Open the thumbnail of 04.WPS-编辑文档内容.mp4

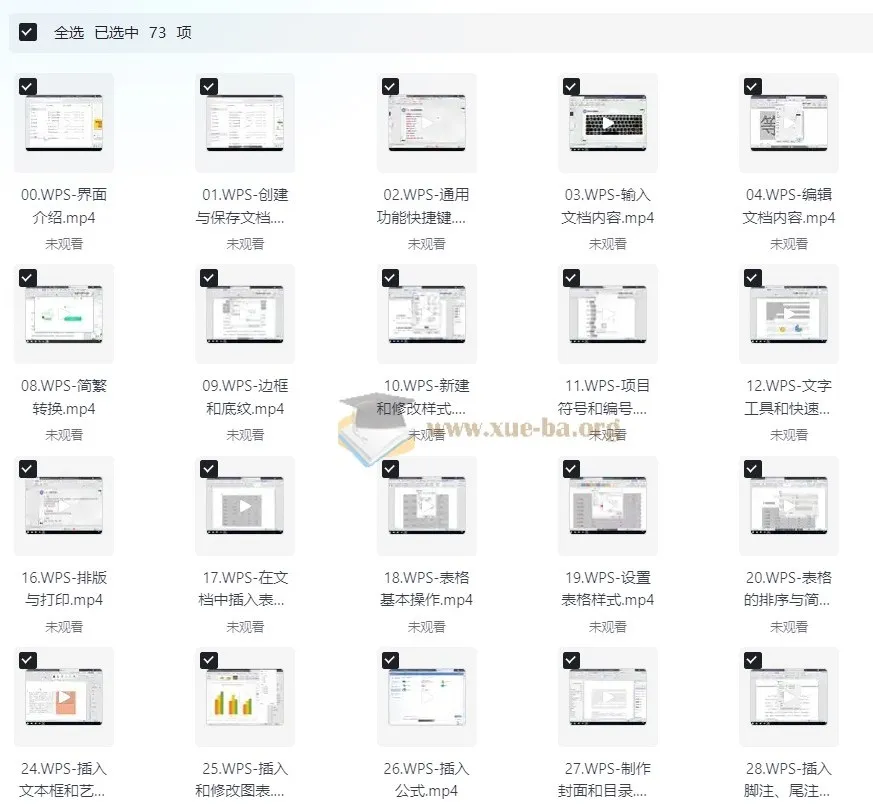pyautogui.click(x=789, y=122)
